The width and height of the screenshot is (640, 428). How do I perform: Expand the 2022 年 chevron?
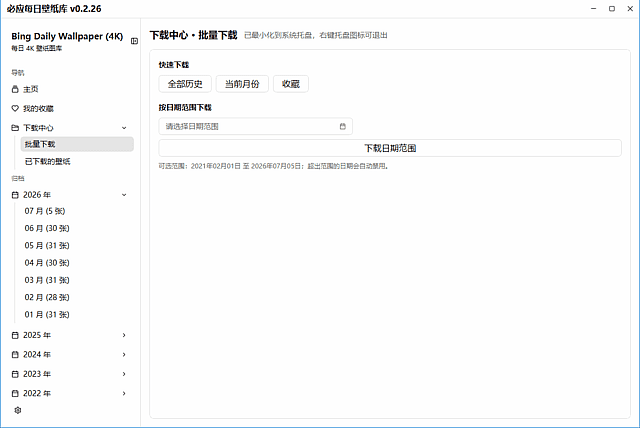pyautogui.click(x=124, y=394)
